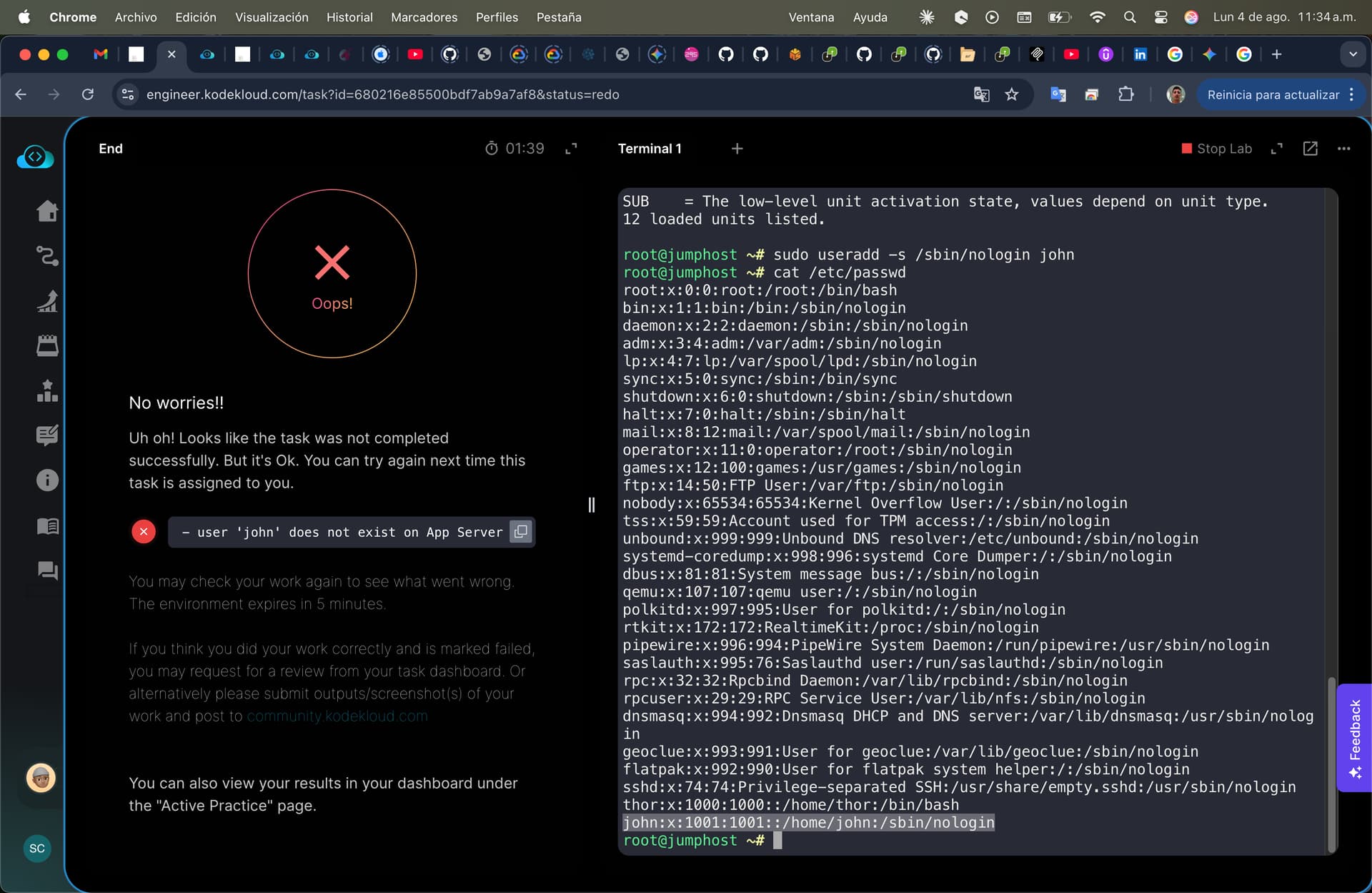Expand the task panel to fullscreen
This screenshot has height=893, width=1372.
pos(571,149)
